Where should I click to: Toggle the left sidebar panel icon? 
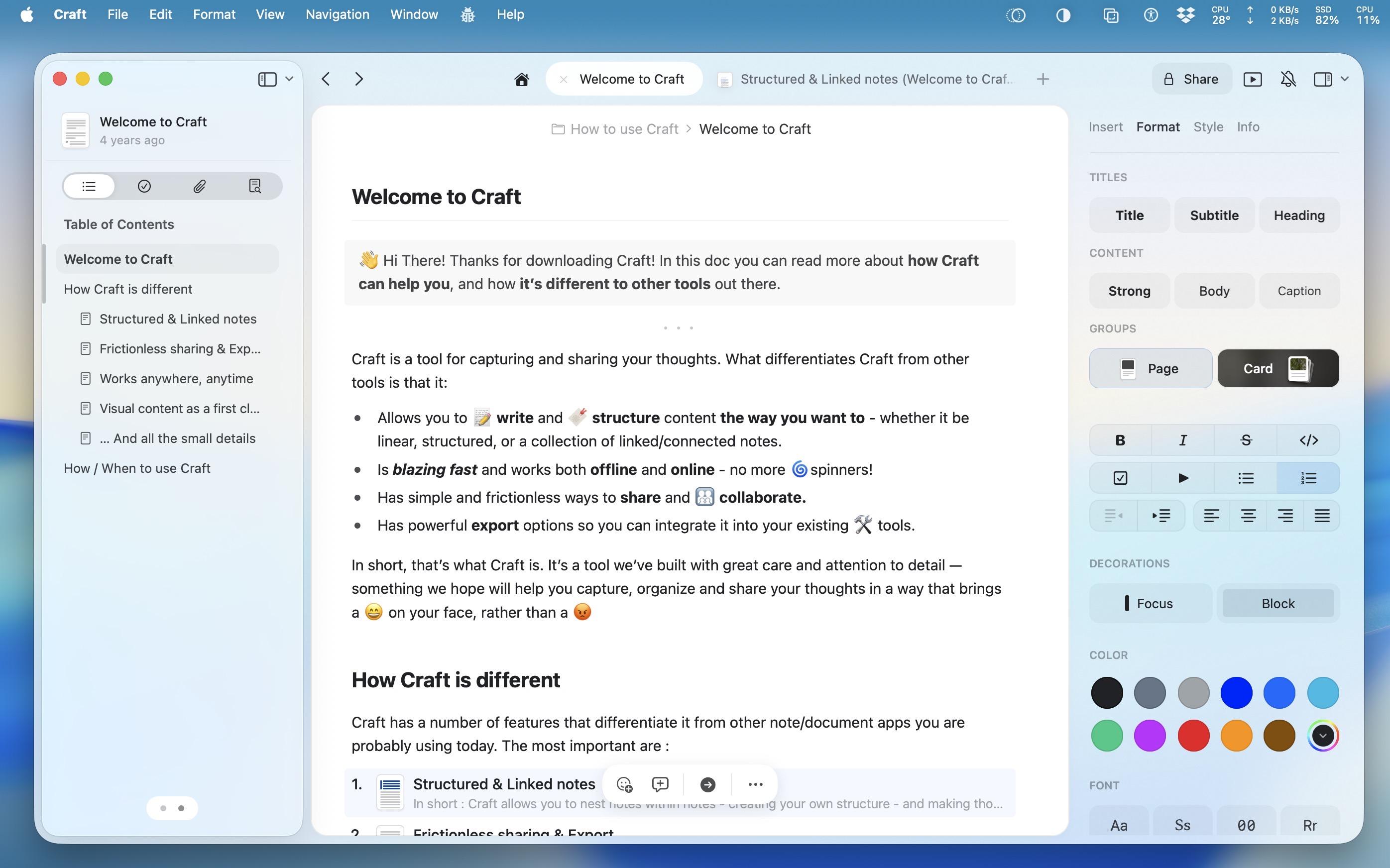click(x=267, y=79)
